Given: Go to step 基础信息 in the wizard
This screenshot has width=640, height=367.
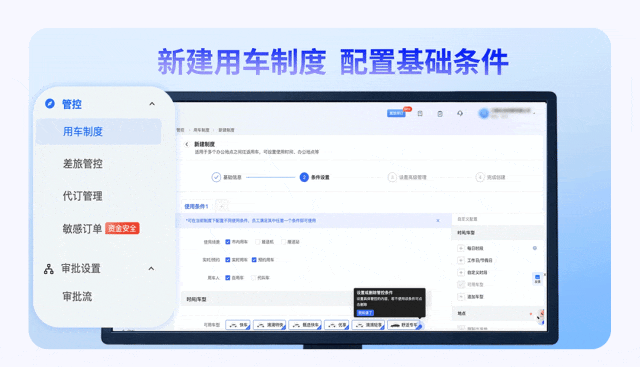Looking at the screenshot, I should point(227,177).
